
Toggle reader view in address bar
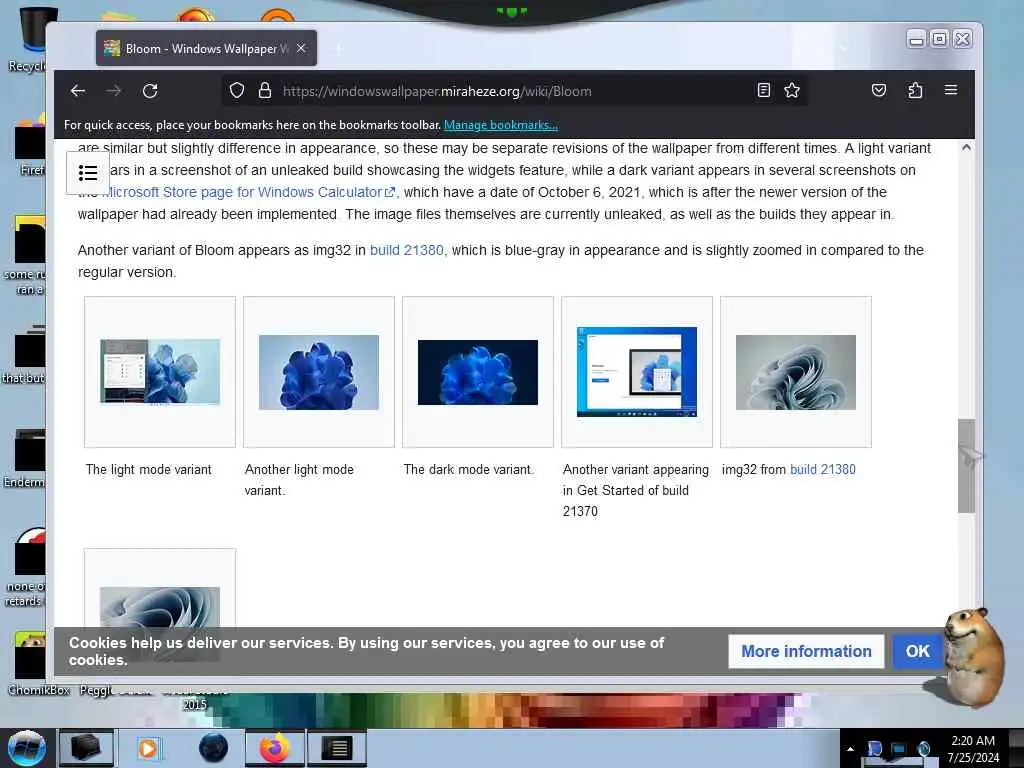click(763, 90)
